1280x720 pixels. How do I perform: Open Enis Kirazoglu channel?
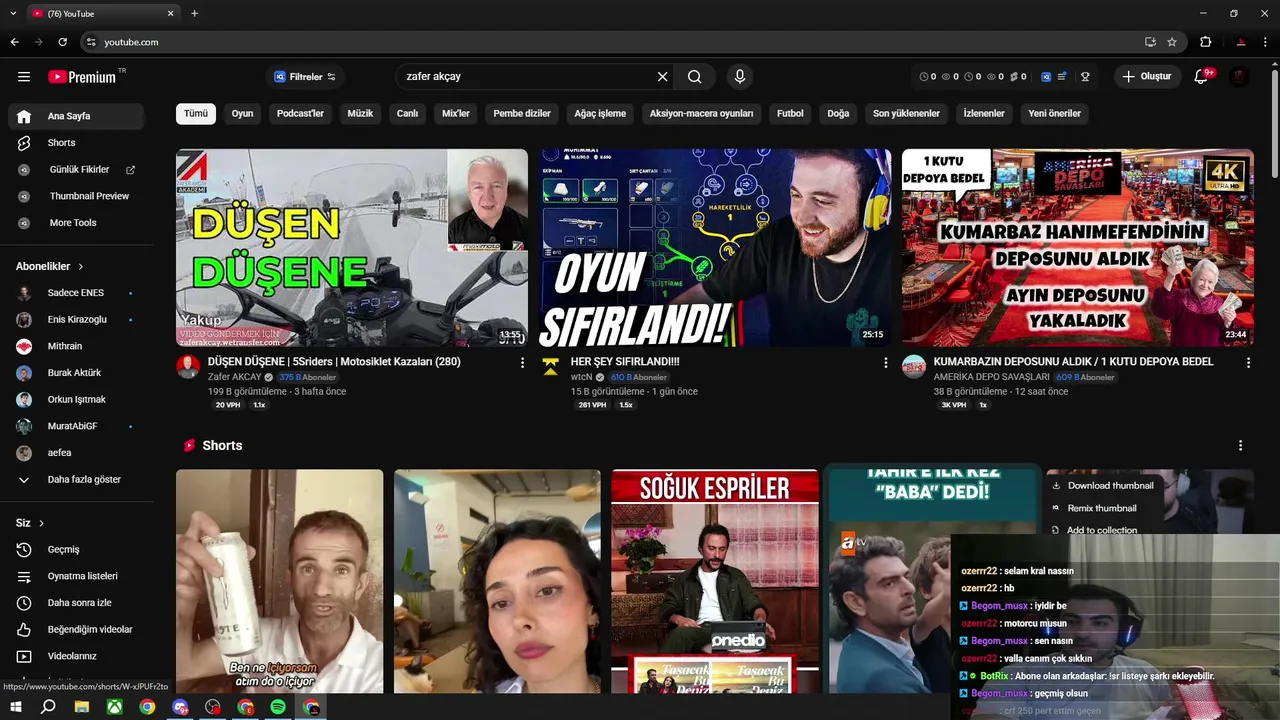[x=76, y=320]
